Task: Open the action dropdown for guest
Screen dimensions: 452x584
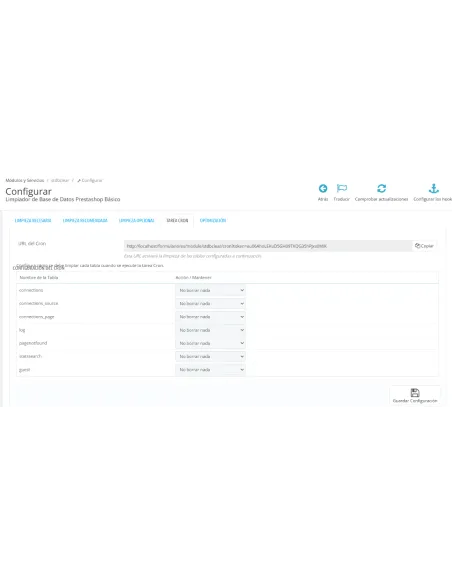Action: click(210, 369)
